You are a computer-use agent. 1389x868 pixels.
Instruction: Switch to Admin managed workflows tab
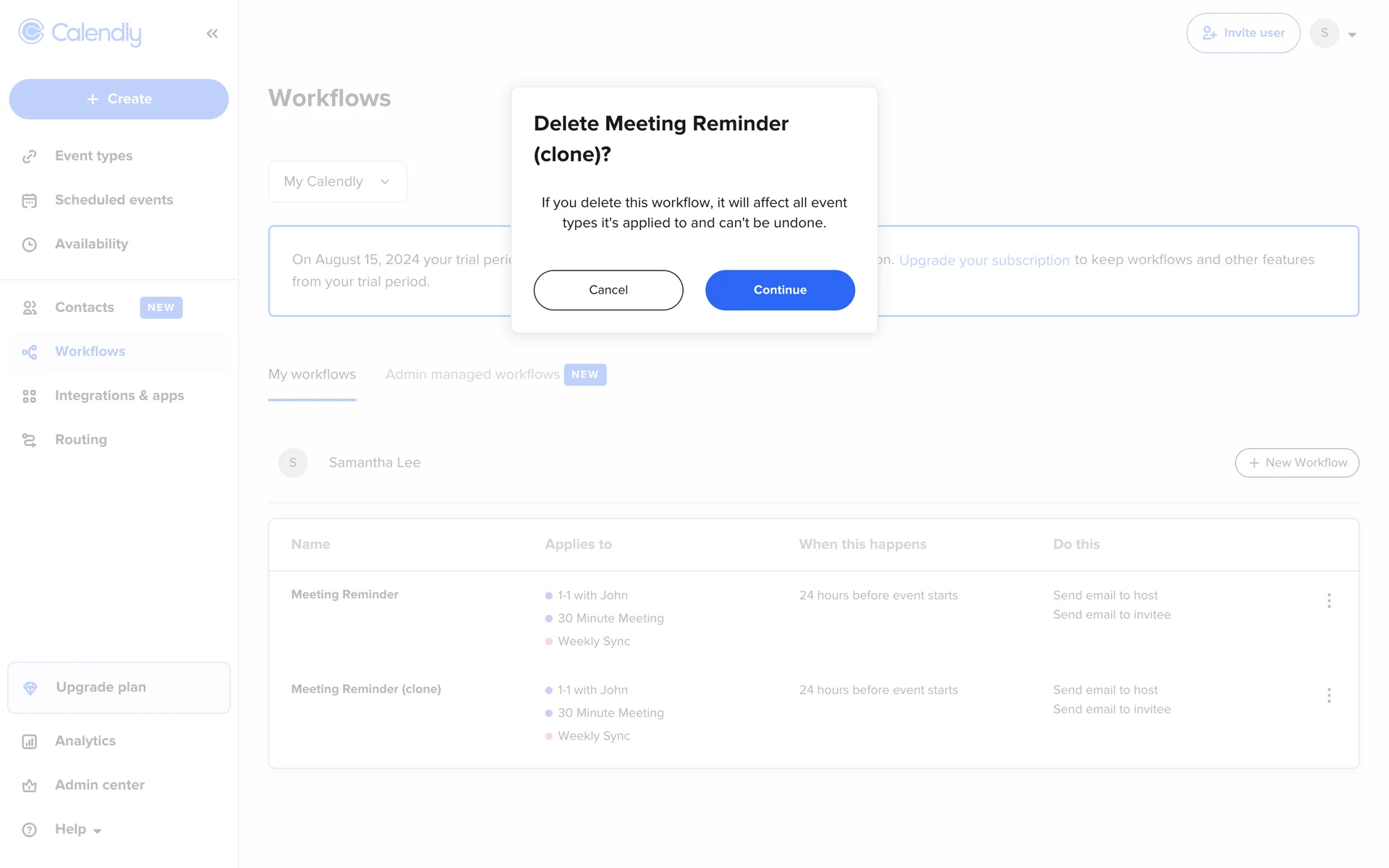point(472,375)
